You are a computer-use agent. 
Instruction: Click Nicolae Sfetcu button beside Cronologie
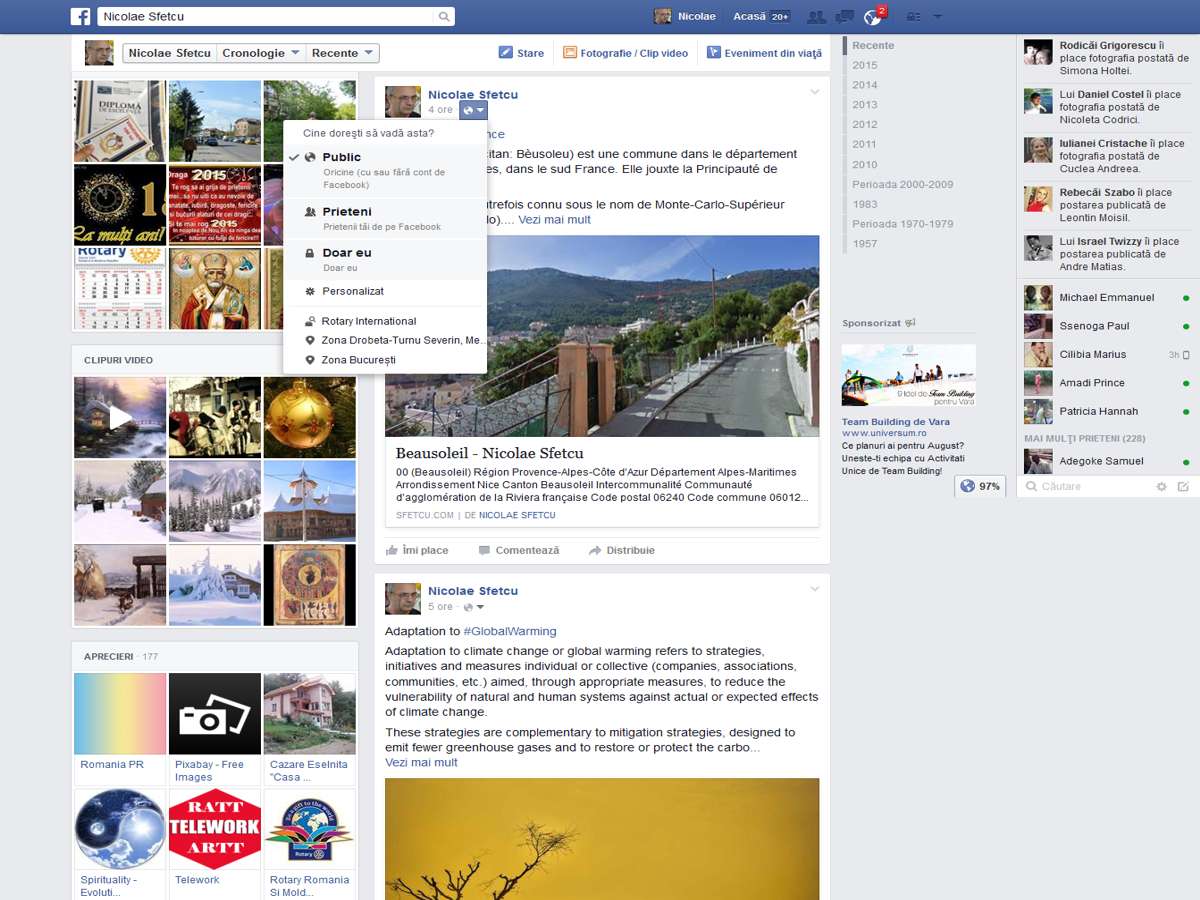169,53
